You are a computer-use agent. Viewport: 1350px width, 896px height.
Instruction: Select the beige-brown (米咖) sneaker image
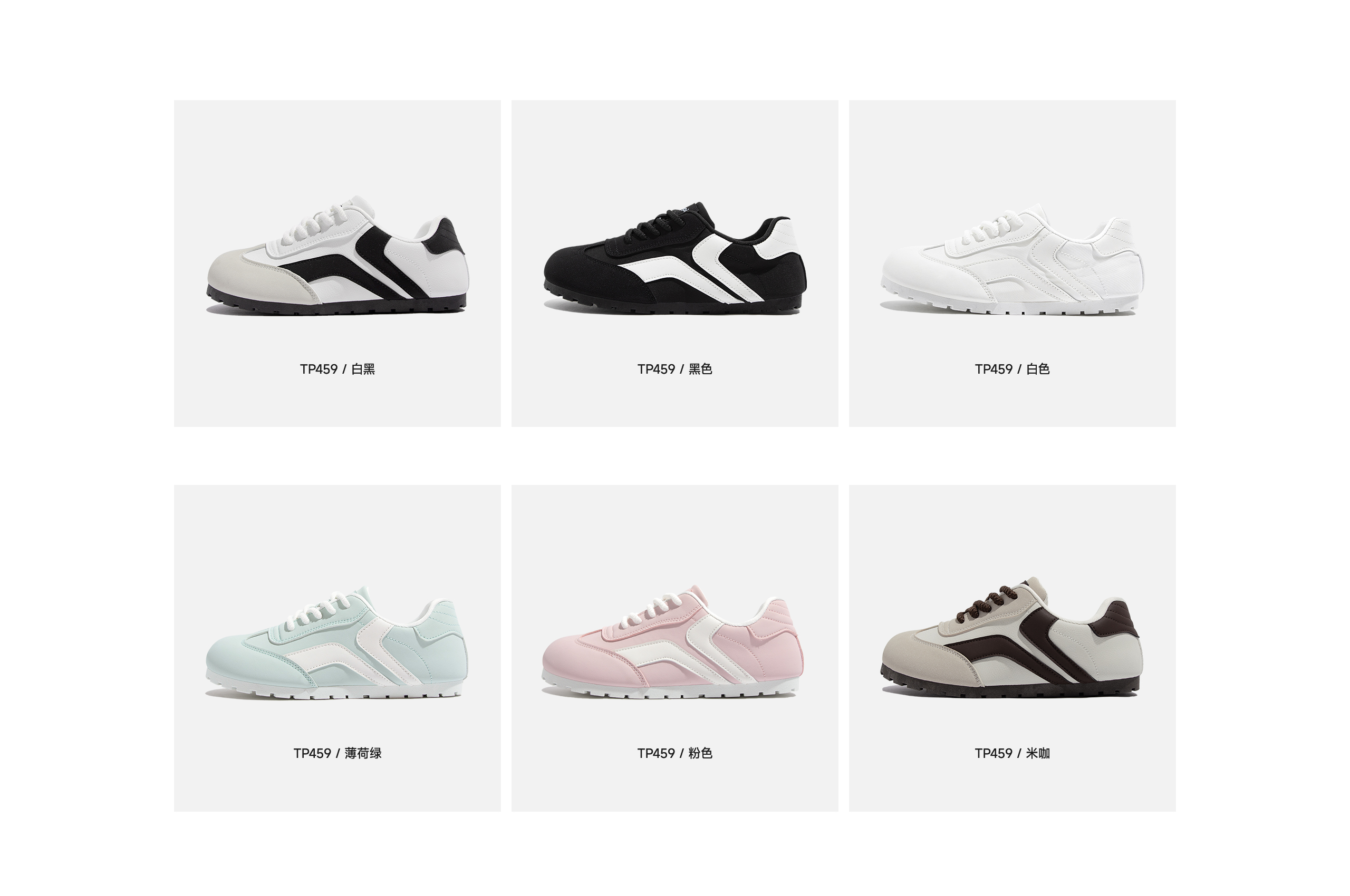[x=1011, y=637]
